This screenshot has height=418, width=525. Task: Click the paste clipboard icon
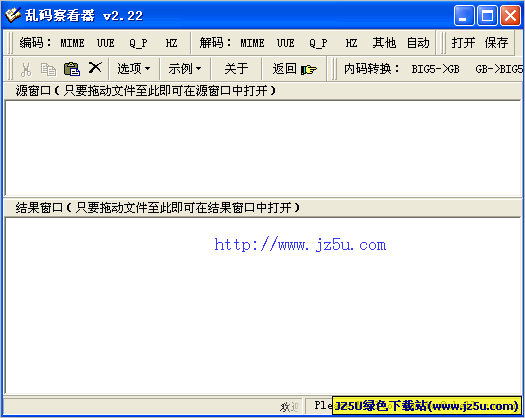tap(71, 69)
